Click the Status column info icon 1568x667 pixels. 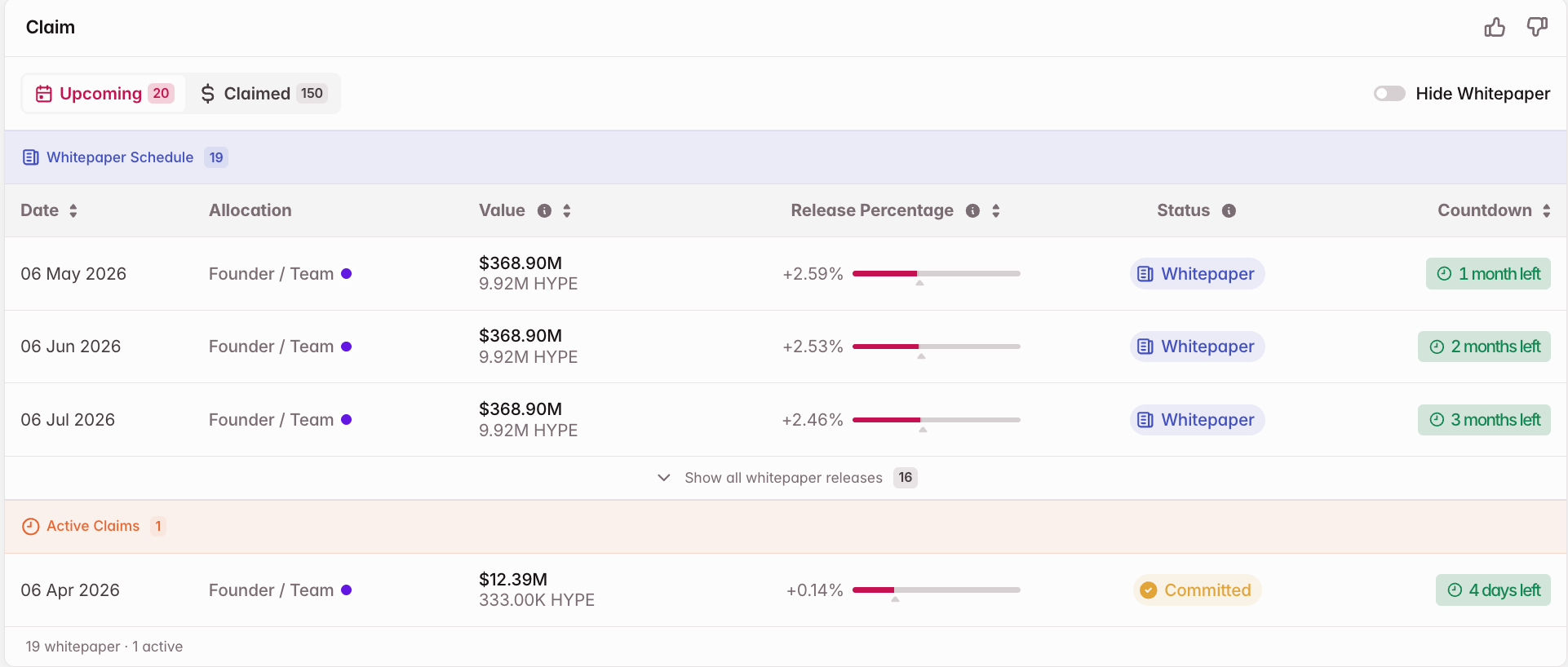click(x=1229, y=210)
